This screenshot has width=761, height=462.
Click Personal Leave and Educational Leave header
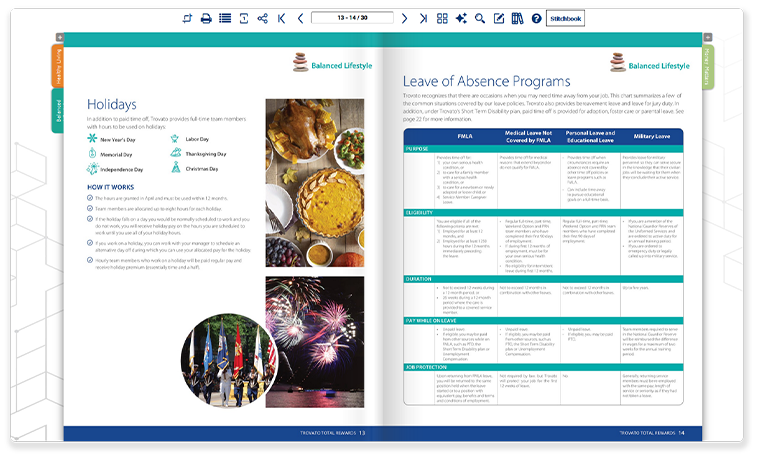click(x=590, y=136)
